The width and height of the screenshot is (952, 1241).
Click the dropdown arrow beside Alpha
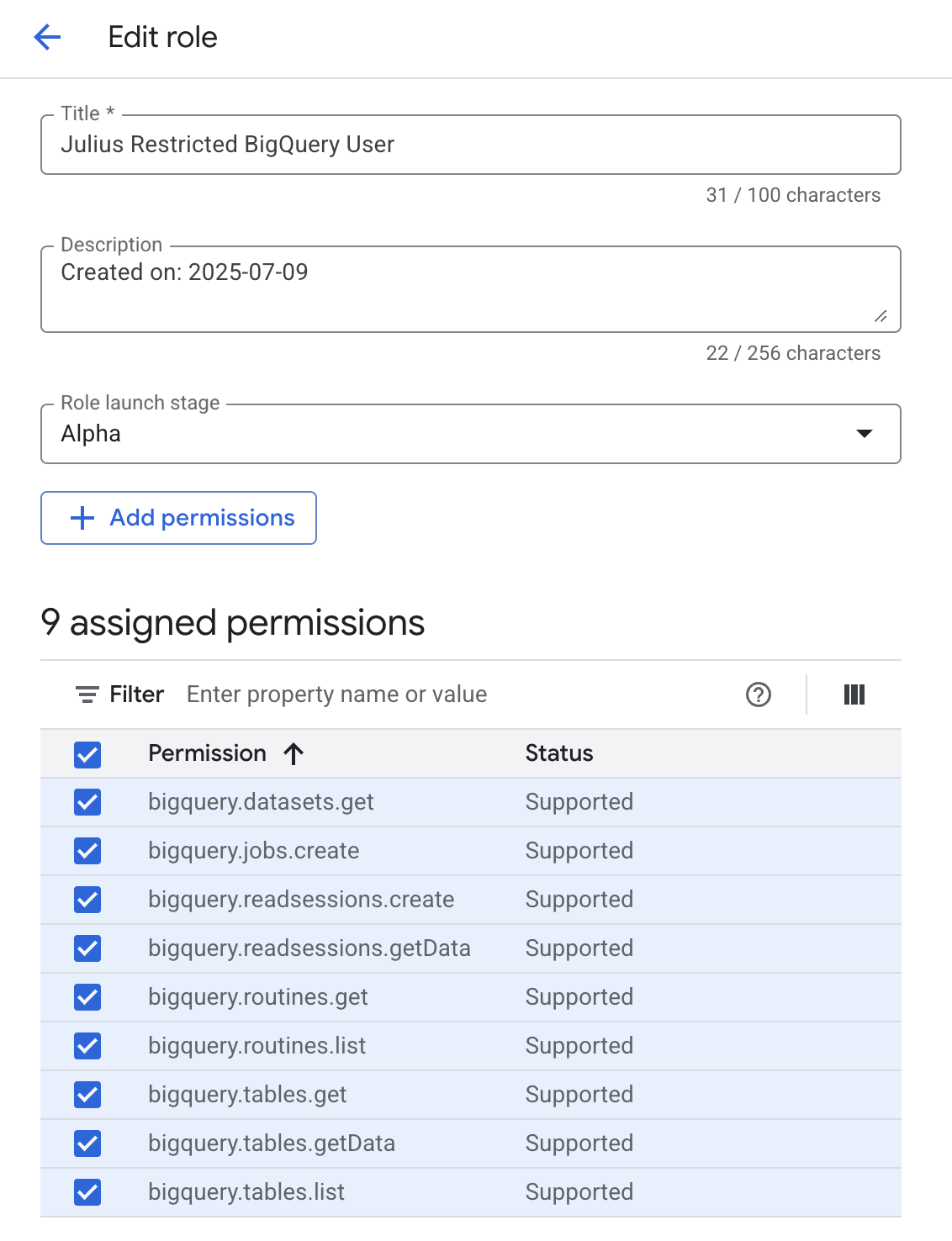coord(865,434)
